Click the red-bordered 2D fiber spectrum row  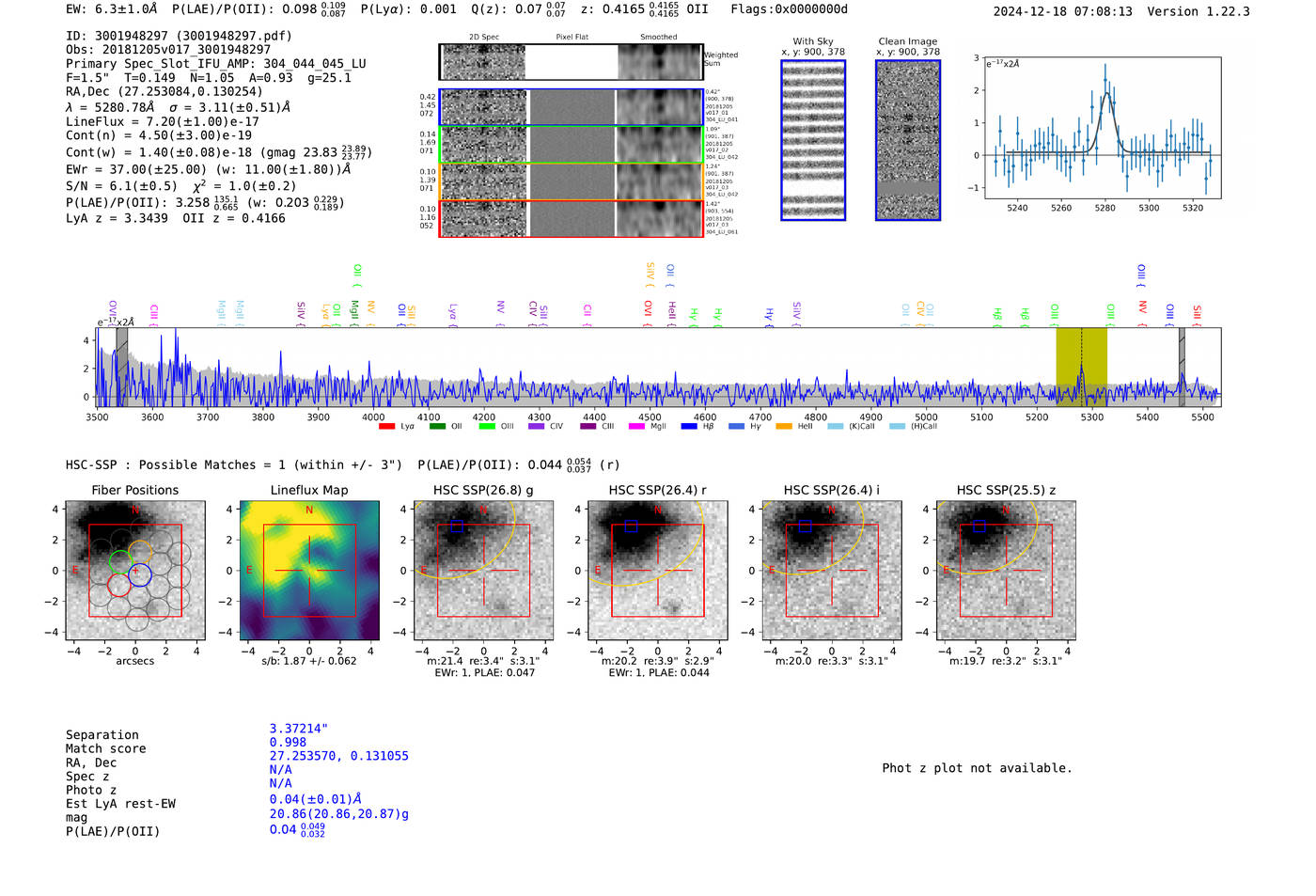[571, 218]
